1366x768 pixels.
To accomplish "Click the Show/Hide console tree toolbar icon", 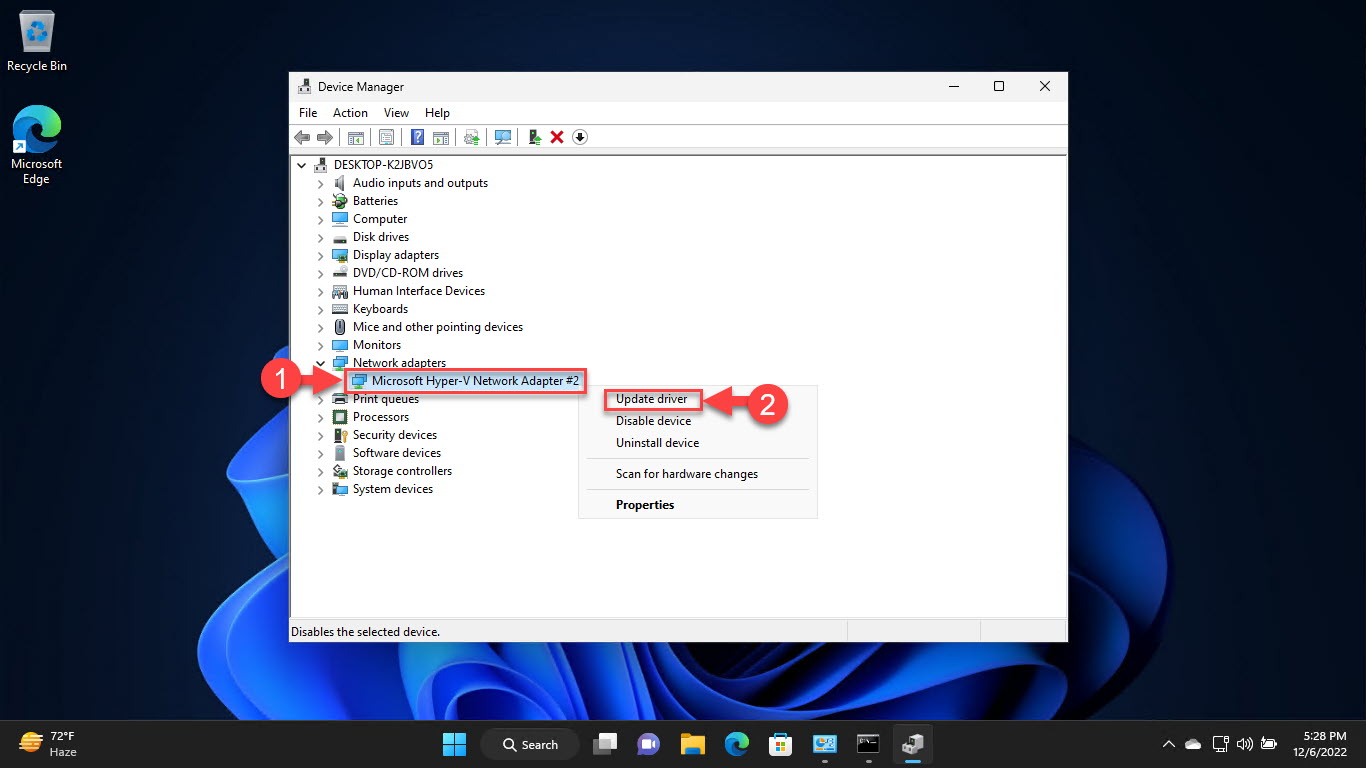I will [356, 137].
